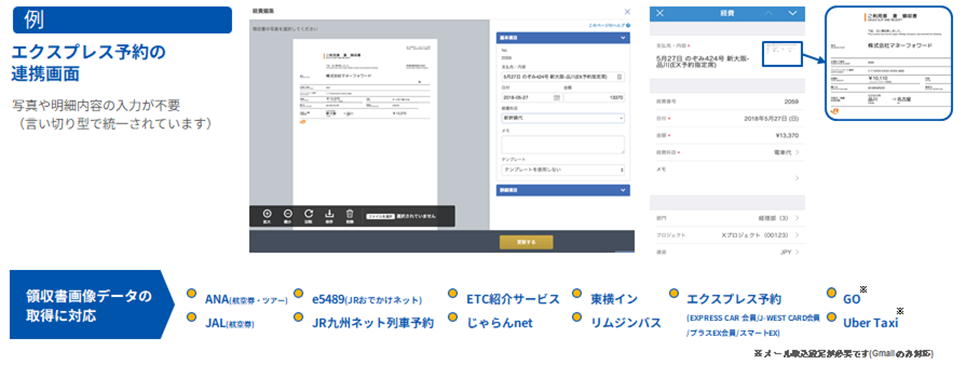
Task: Close the mobile 経費 screen with X
Action: coord(661,12)
